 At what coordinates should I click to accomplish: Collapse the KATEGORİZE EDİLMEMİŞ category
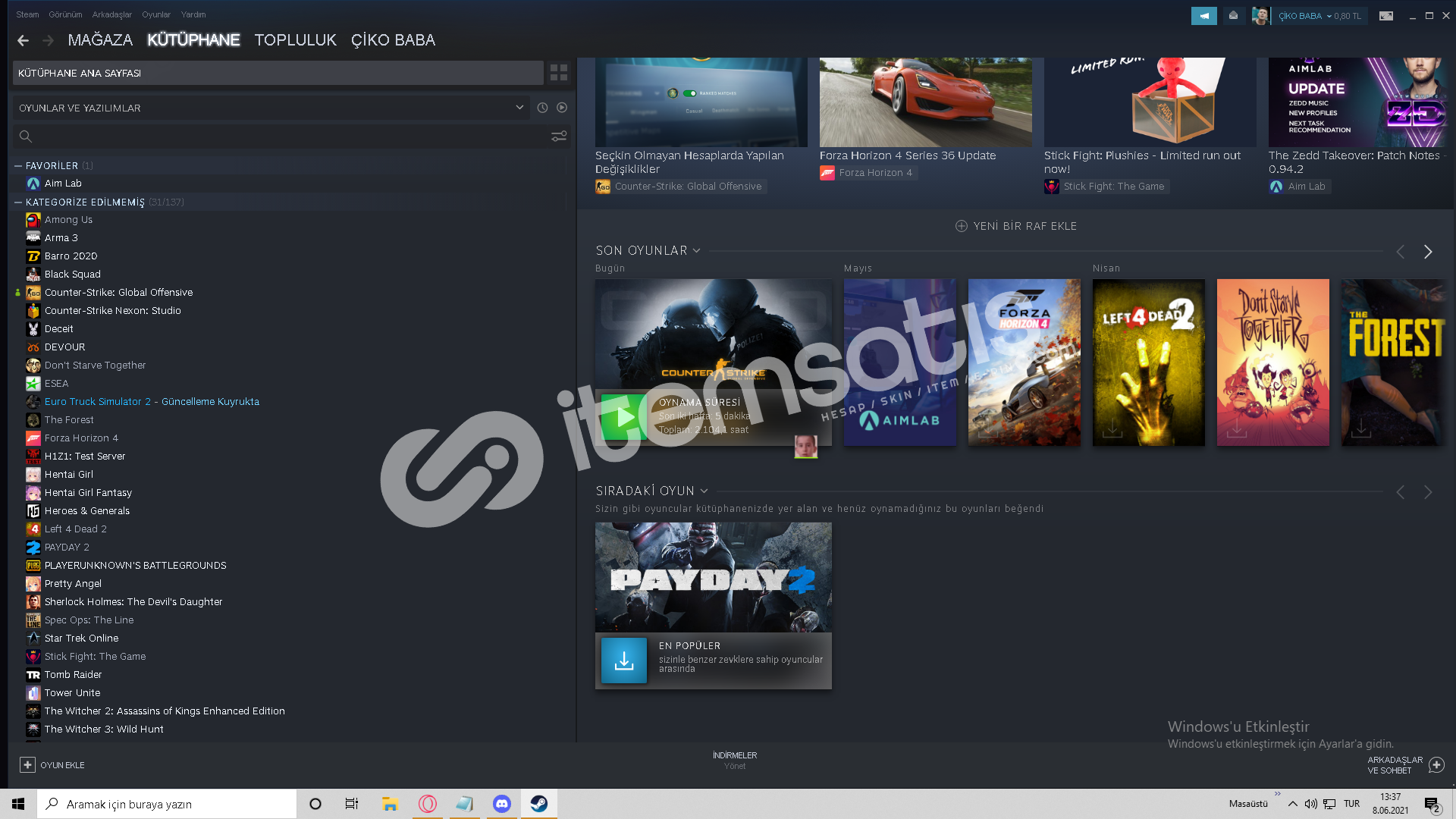click(x=17, y=202)
